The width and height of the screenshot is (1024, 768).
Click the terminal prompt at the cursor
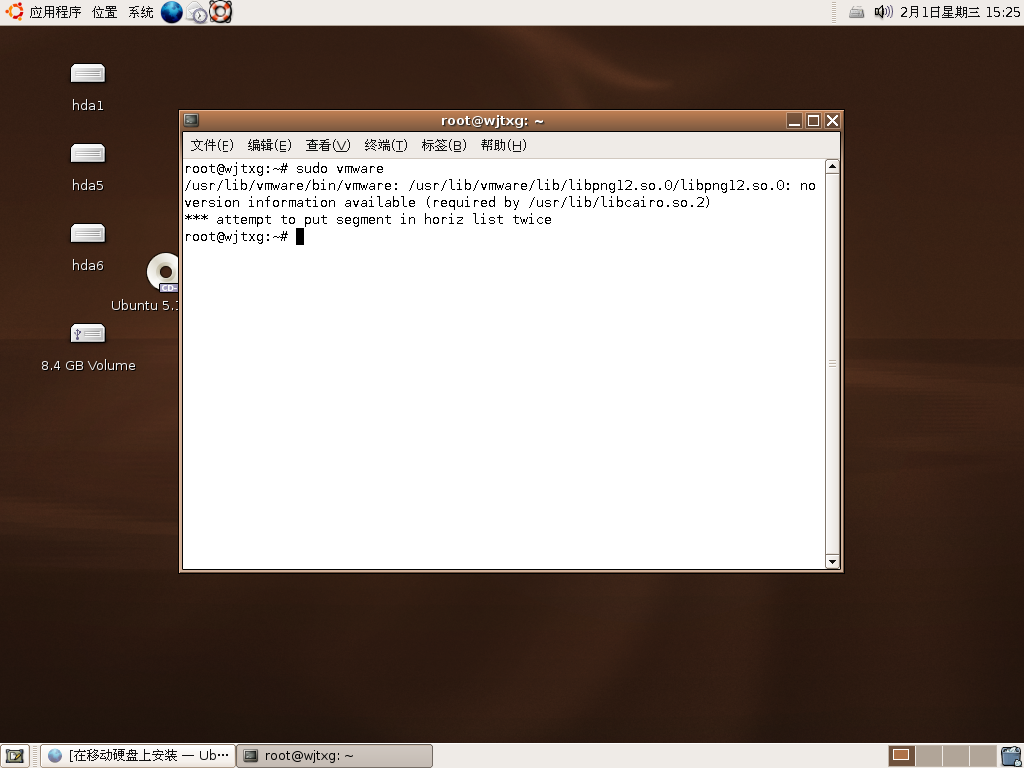[244, 236]
